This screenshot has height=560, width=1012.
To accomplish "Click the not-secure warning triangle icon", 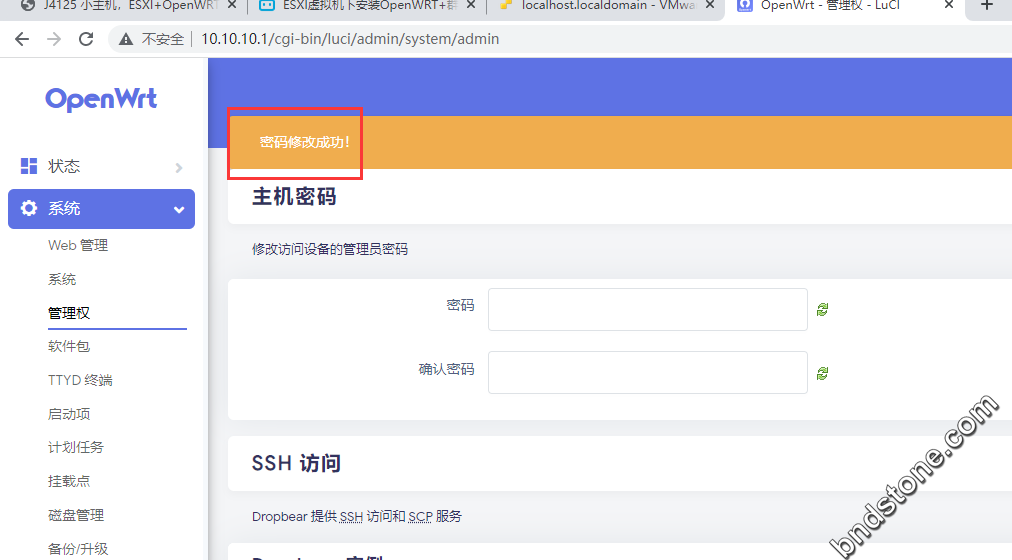I will coord(126,39).
